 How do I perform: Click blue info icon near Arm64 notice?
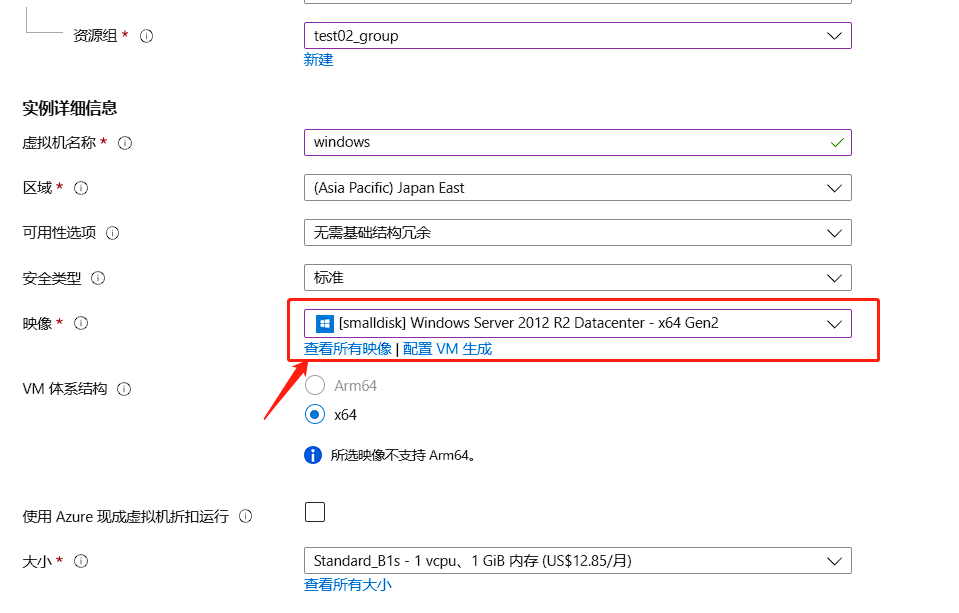(313, 455)
